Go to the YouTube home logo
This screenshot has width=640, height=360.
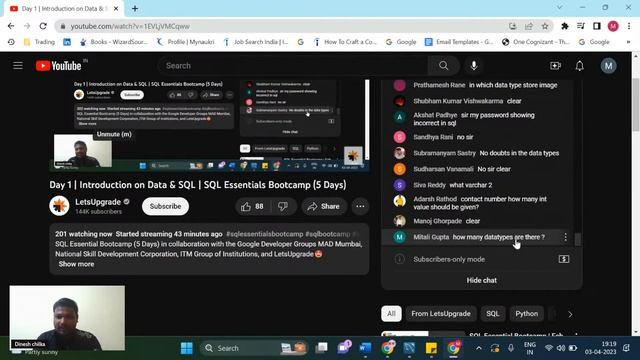(58, 65)
